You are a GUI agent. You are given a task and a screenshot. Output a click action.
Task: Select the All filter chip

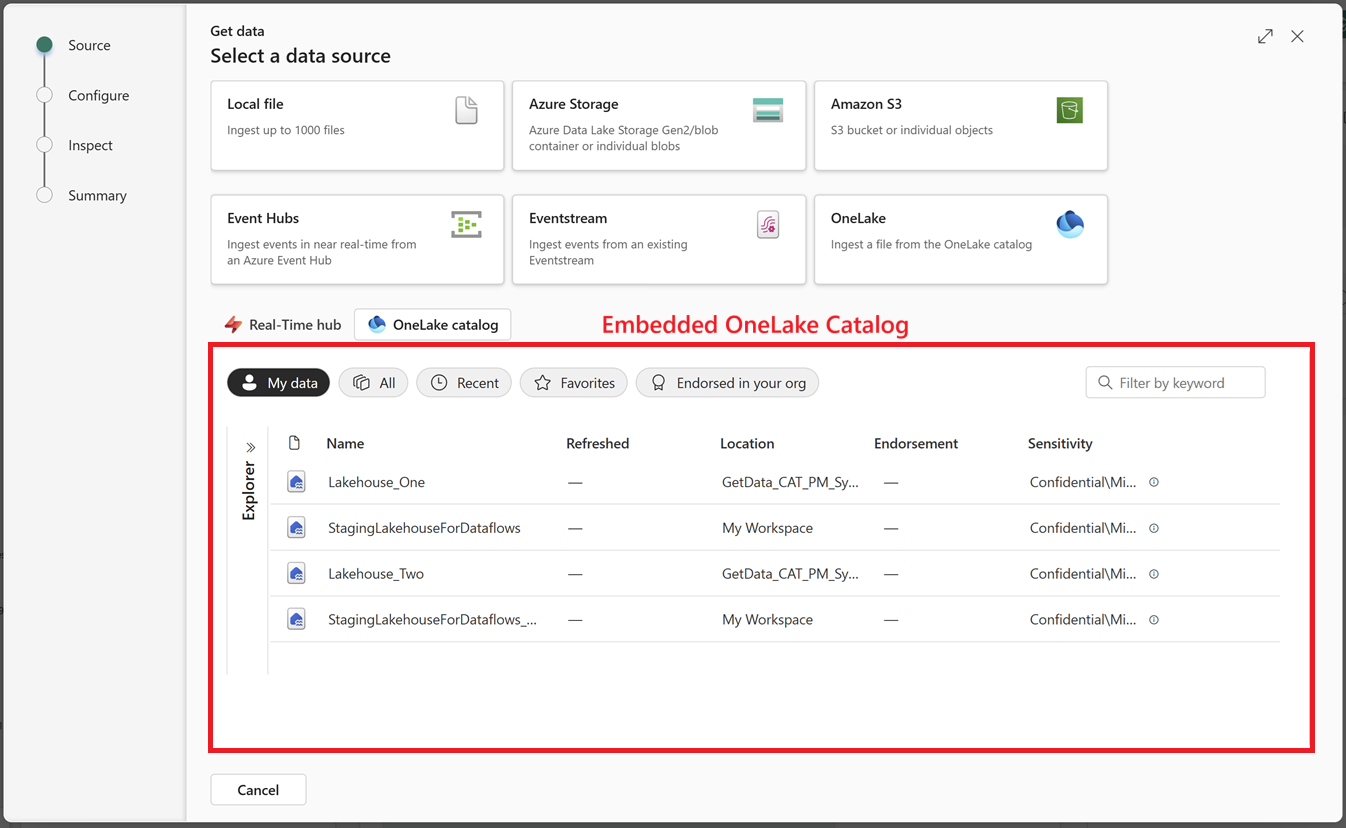click(373, 383)
